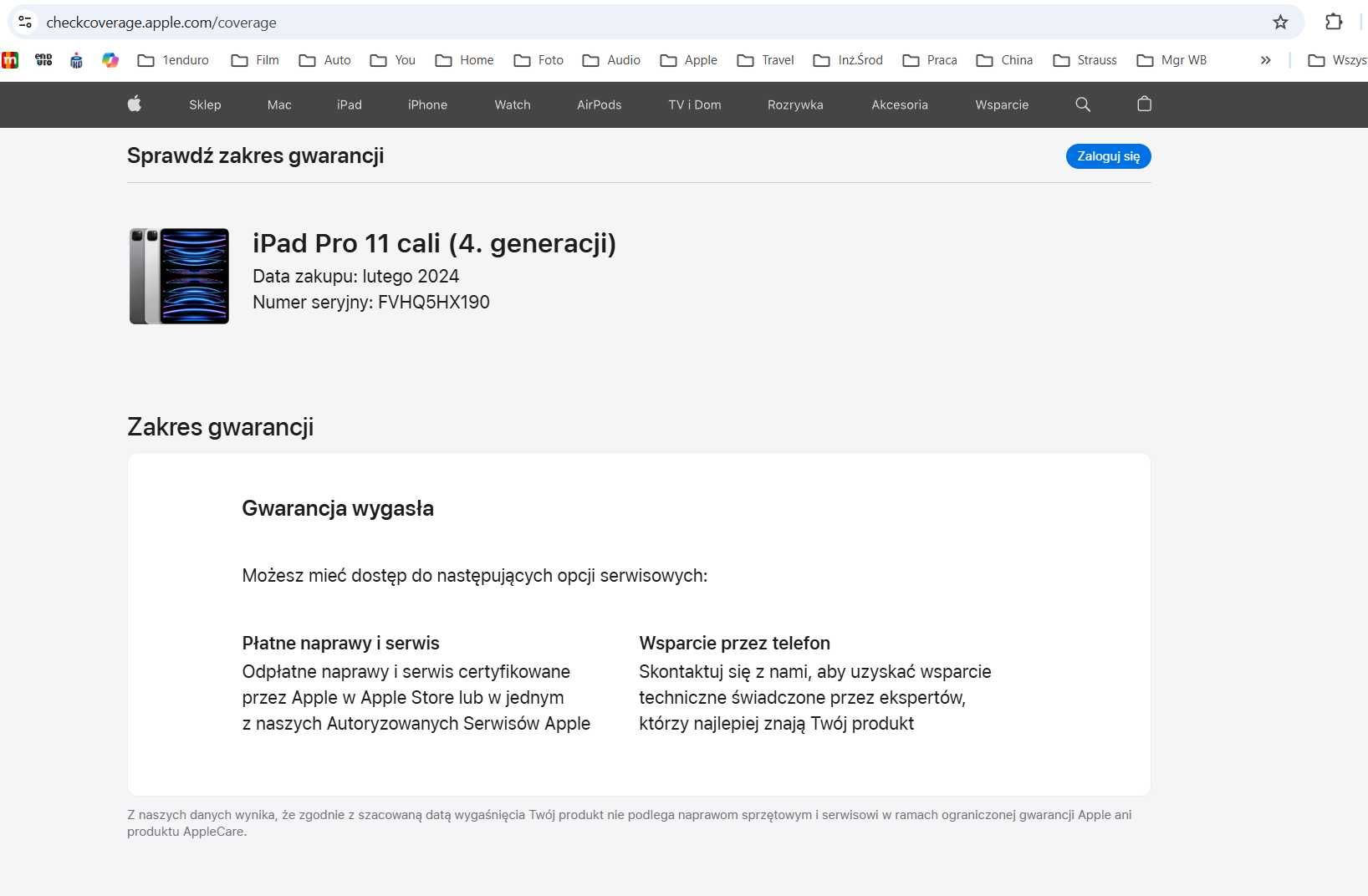
Task: Click the Sprawdź zakres gwarancji heading
Action: (x=255, y=156)
